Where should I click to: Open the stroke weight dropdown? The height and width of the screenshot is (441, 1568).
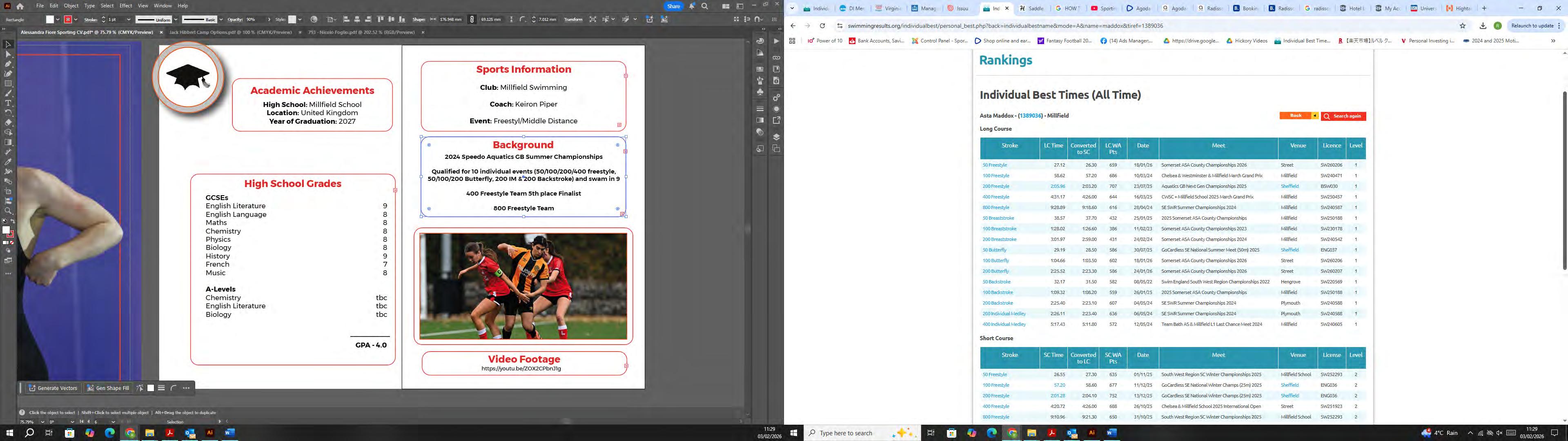tap(129, 20)
